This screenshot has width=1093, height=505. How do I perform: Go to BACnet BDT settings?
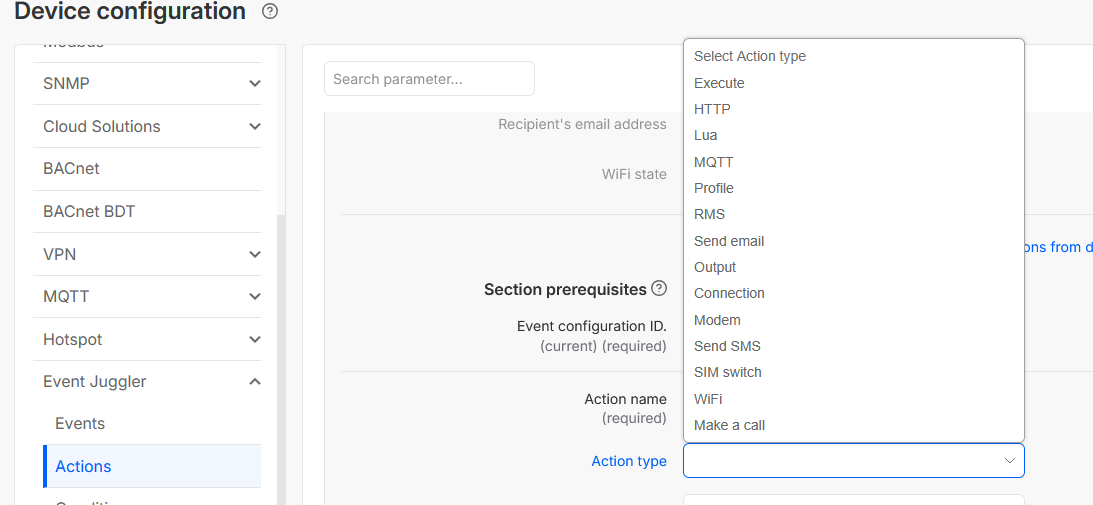[89, 212]
